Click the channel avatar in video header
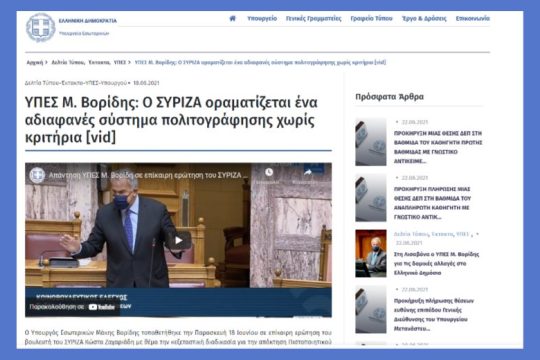 tap(37, 175)
